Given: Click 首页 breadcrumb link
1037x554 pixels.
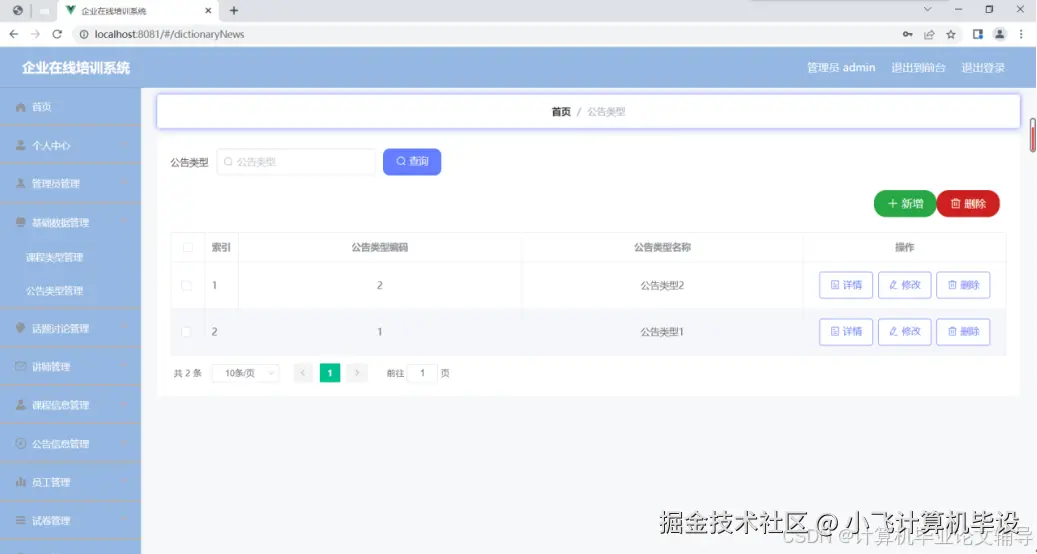Looking at the screenshot, I should 561,112.
